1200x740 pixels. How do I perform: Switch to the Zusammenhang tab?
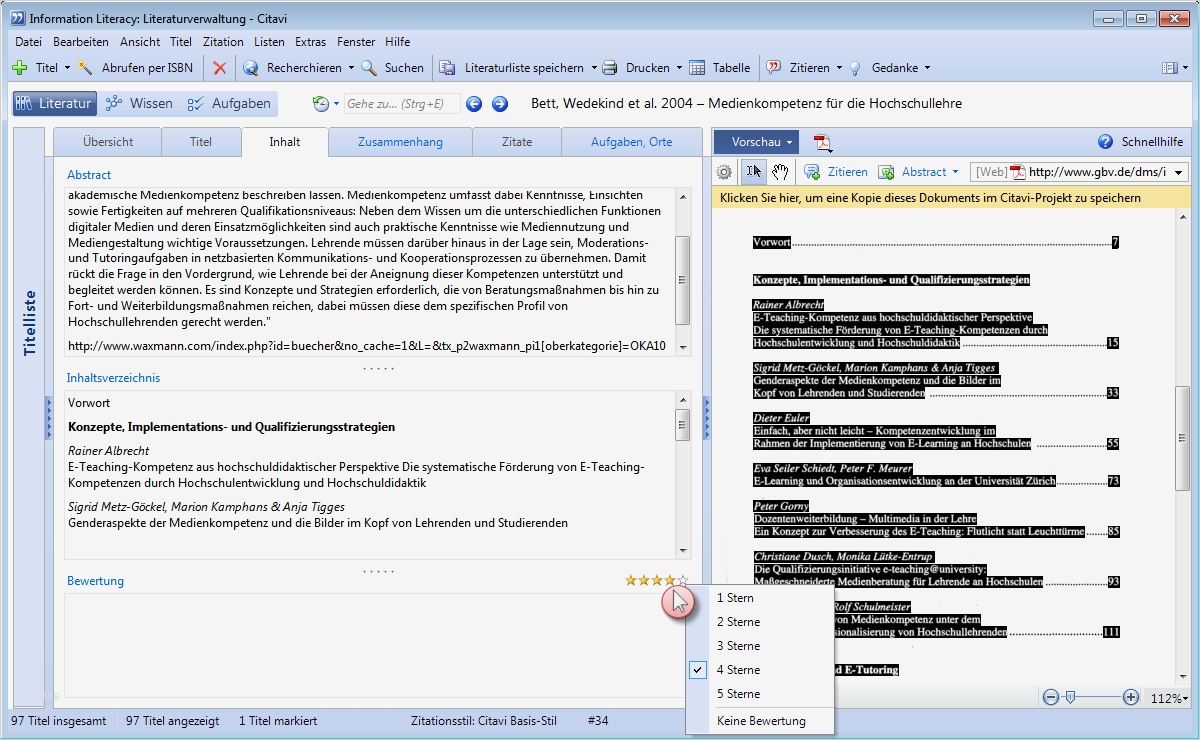click(x=400, y=142)
